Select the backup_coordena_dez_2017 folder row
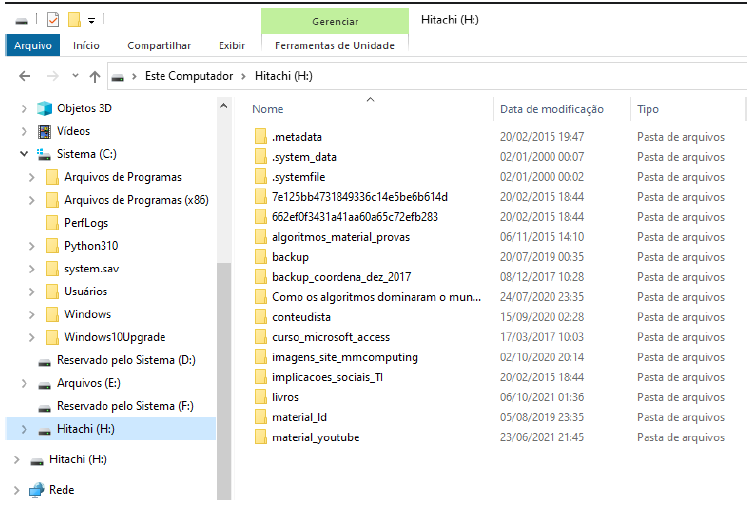The height and width of the screenshot is (506, 752). tap(341, 277)
